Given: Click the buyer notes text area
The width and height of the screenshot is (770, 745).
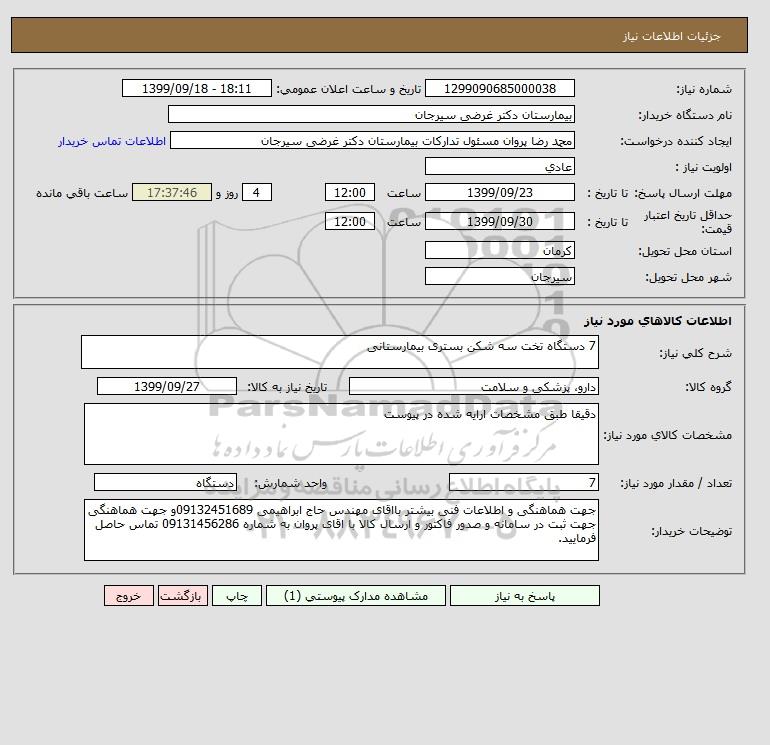Looking at the screenshot, I should click(x=341, y=530).
